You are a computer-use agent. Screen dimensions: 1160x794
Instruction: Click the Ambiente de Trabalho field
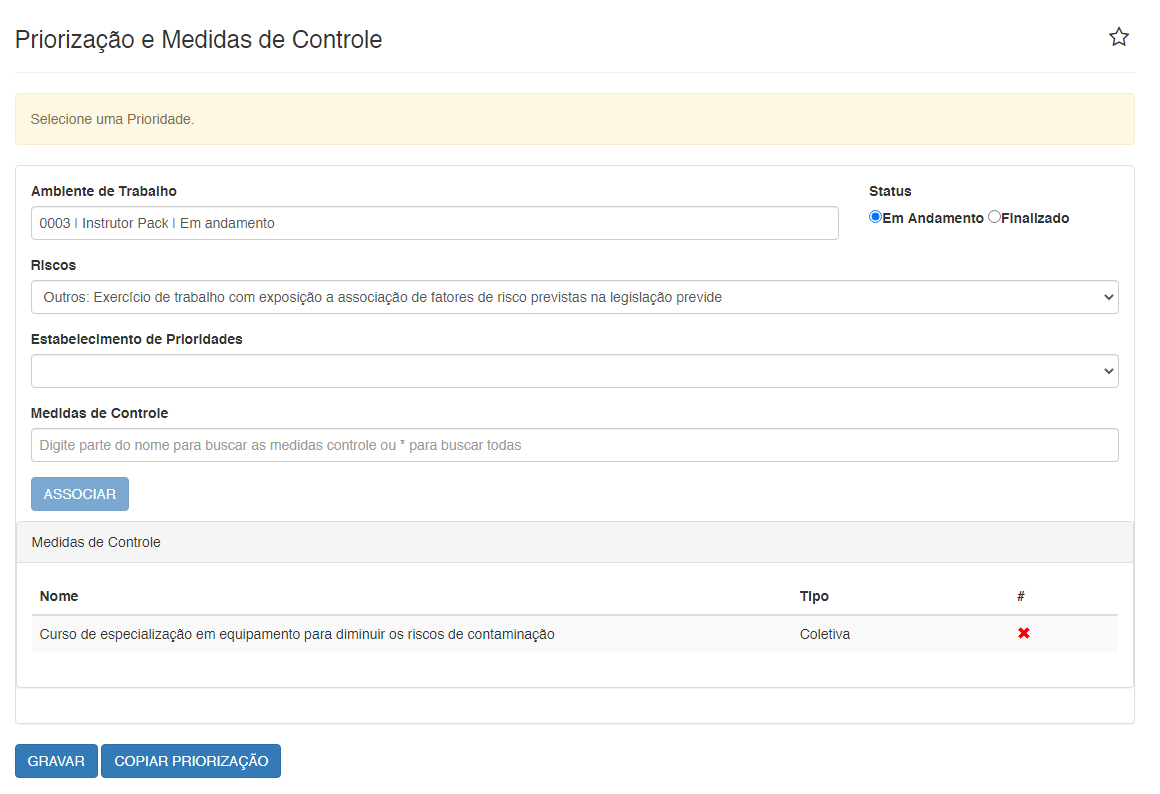point(435,223)
